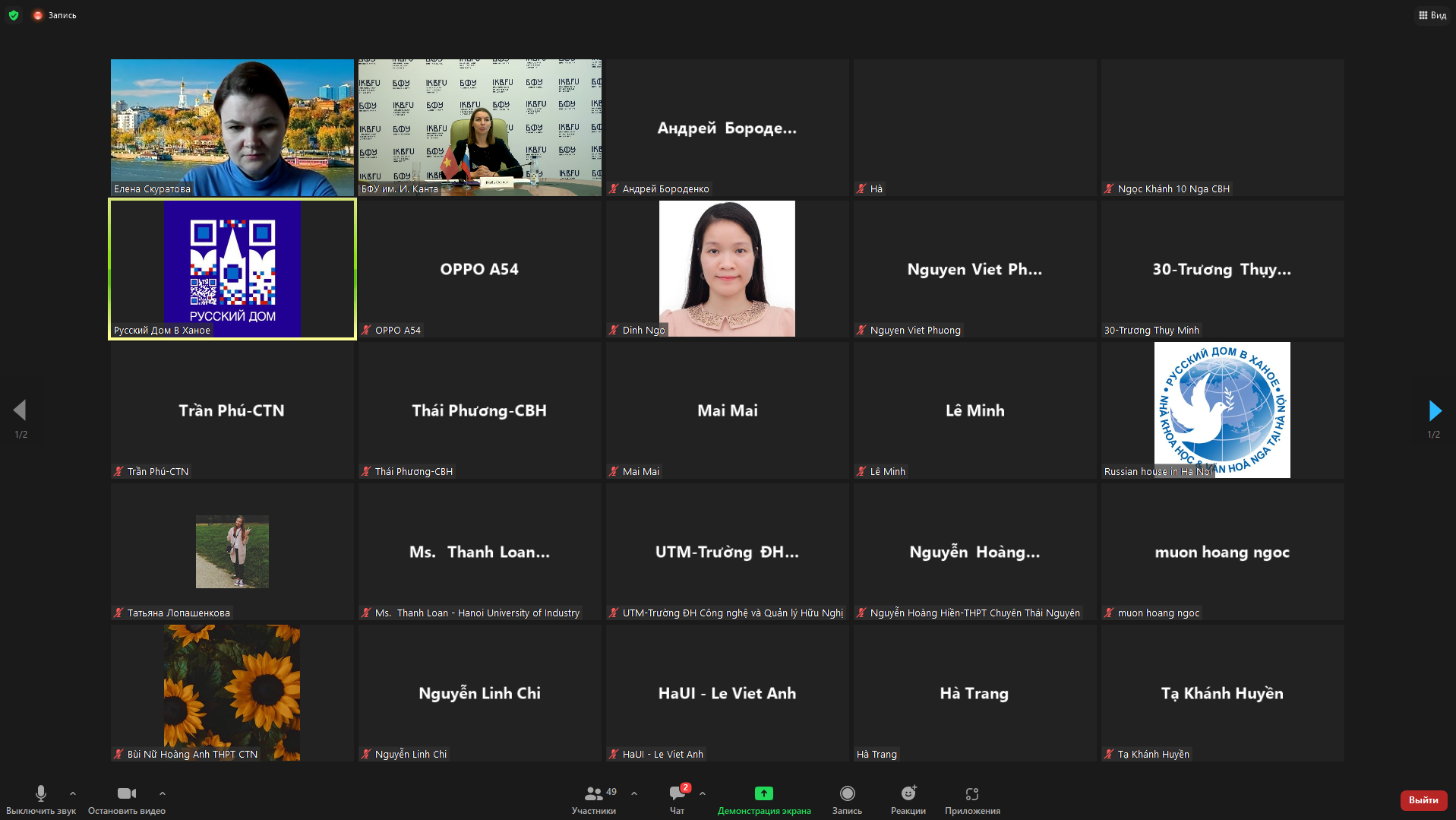Viewport: 1456px width, 820px height.
Task: Expand audio options next to the microphone
Action: click(x=73, y=793)
